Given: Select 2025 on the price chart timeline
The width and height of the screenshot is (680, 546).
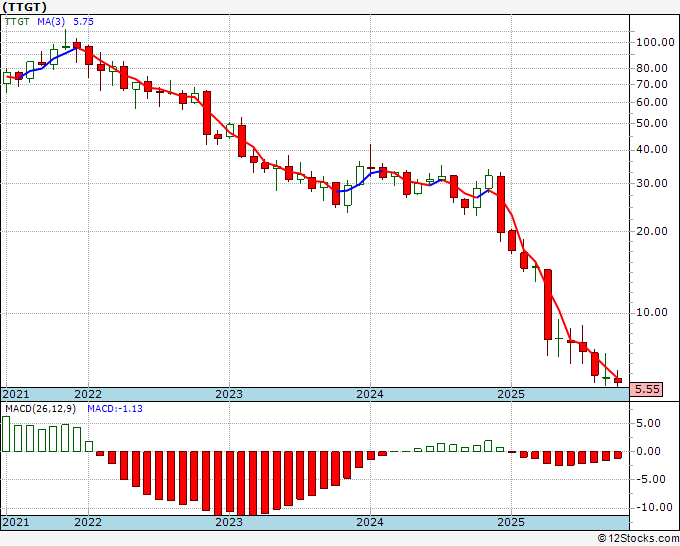Looking at the screenshot, I should [x=511, y=394].
